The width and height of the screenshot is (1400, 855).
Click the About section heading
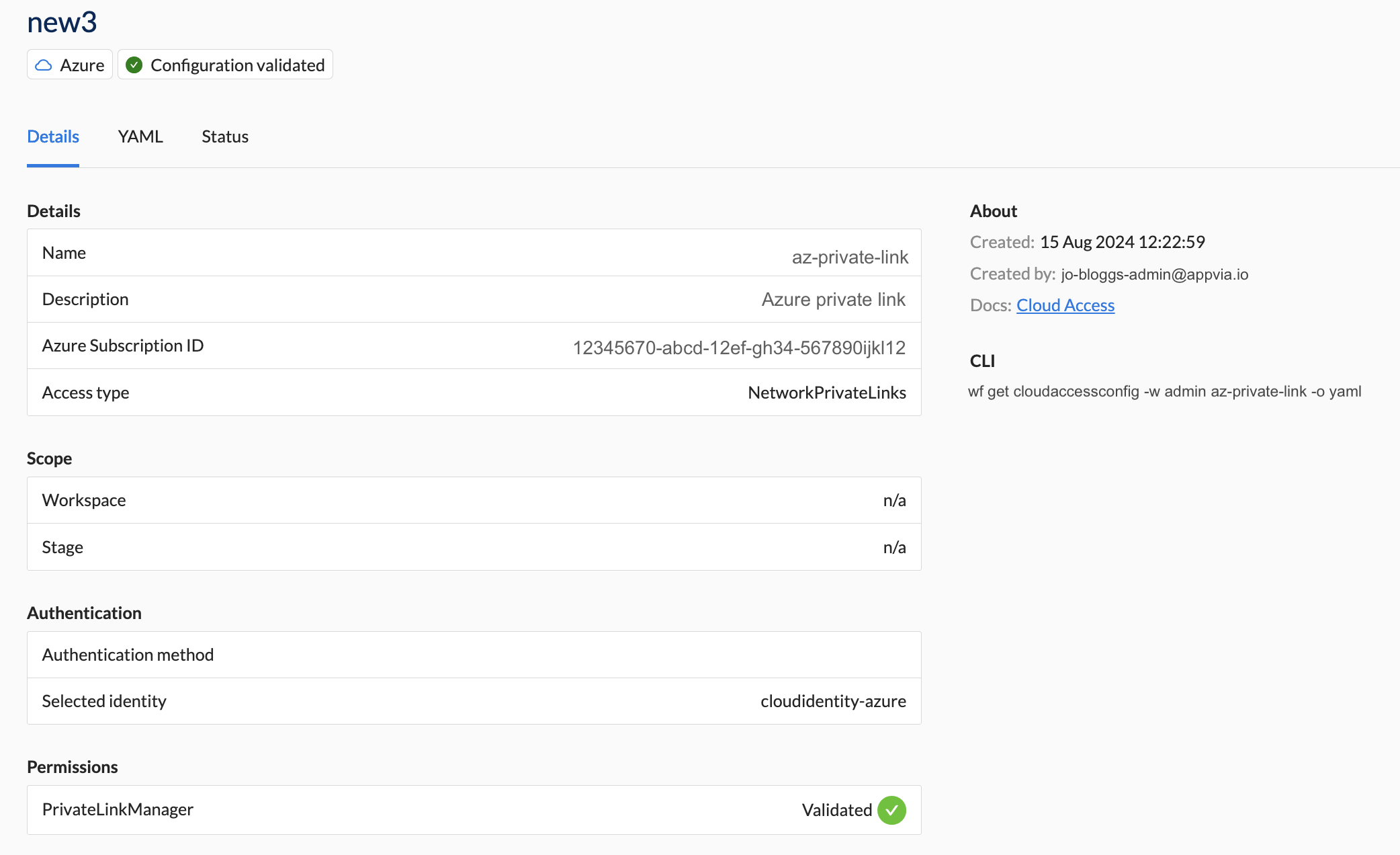[x=994, y=211]
